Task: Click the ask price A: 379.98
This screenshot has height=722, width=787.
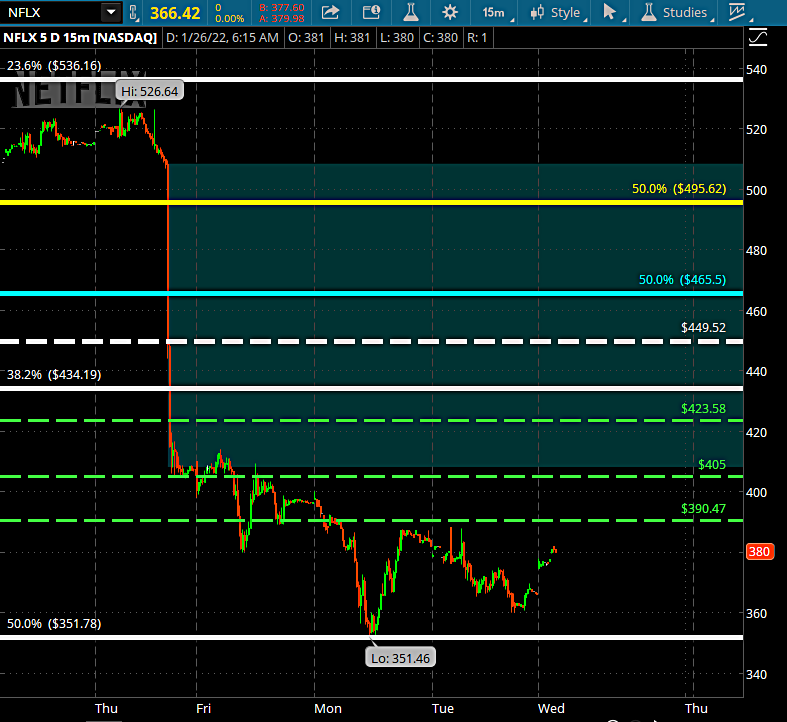Action: [x=282, y=19]
